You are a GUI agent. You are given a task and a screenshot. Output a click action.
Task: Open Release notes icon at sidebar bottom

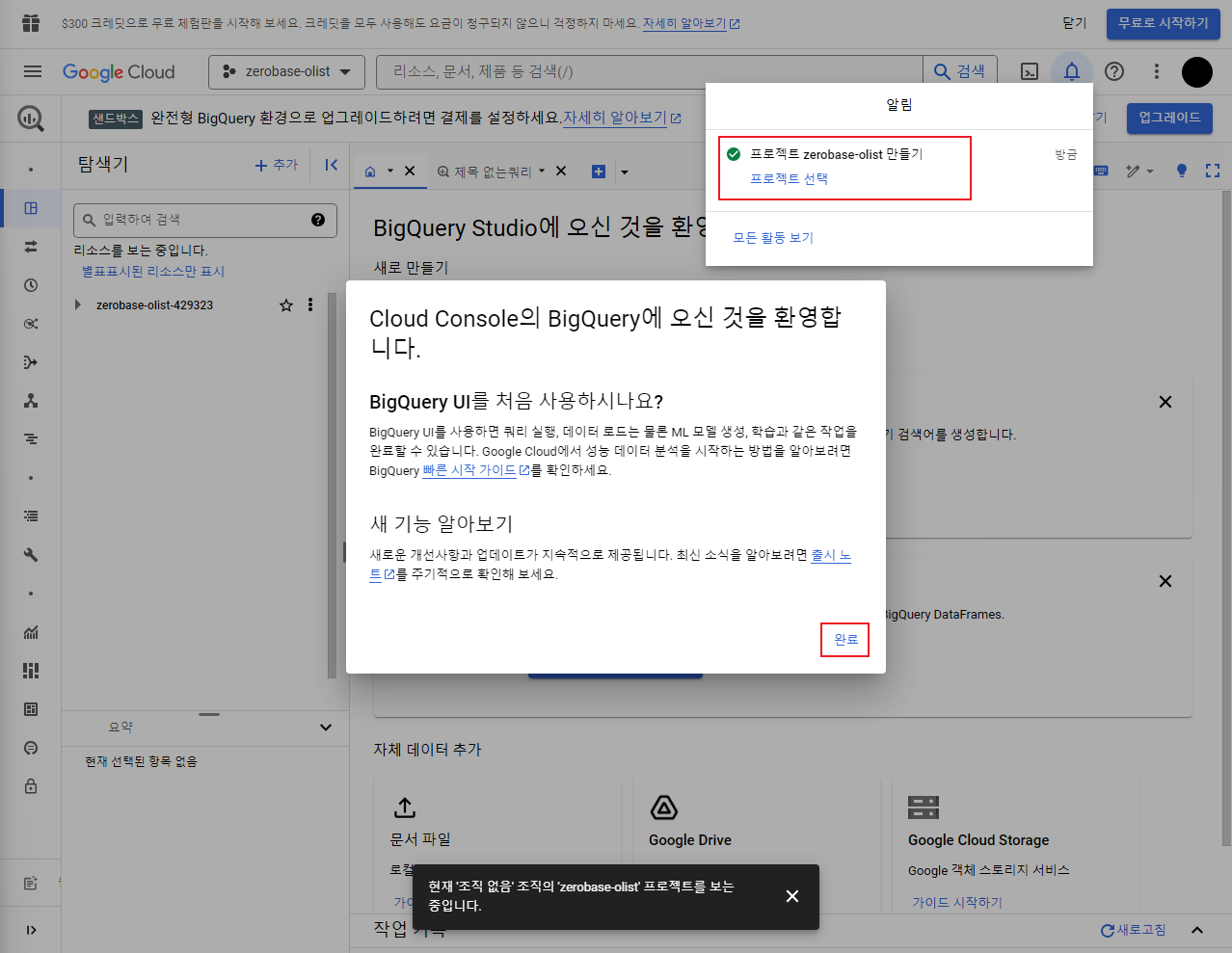31,883
